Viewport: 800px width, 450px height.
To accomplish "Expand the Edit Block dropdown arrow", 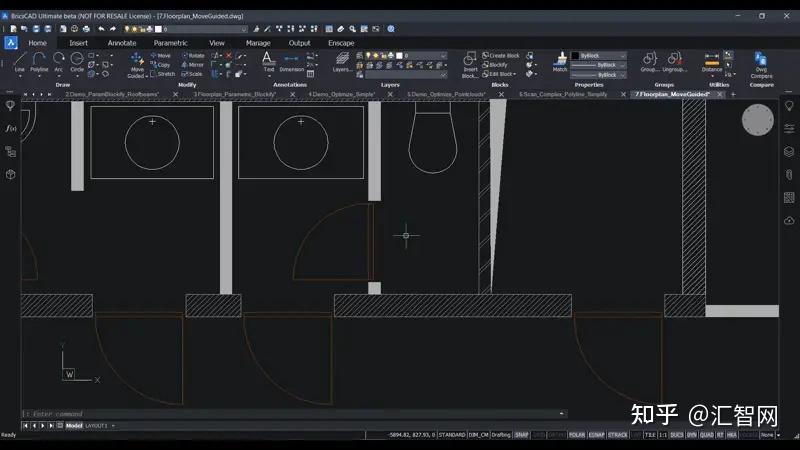I will point(516,74).
